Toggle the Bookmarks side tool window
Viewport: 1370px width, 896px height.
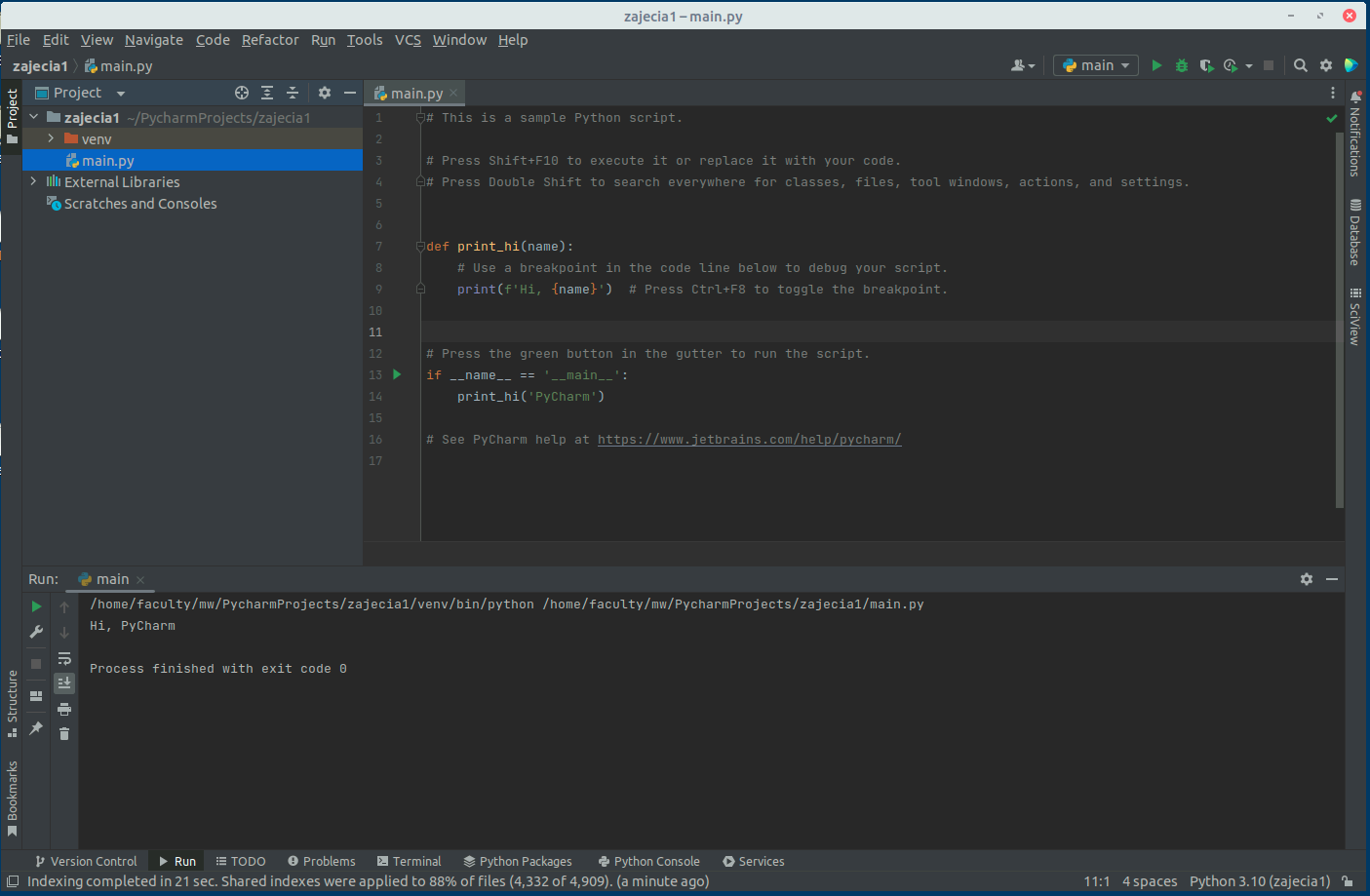point(12,799)
